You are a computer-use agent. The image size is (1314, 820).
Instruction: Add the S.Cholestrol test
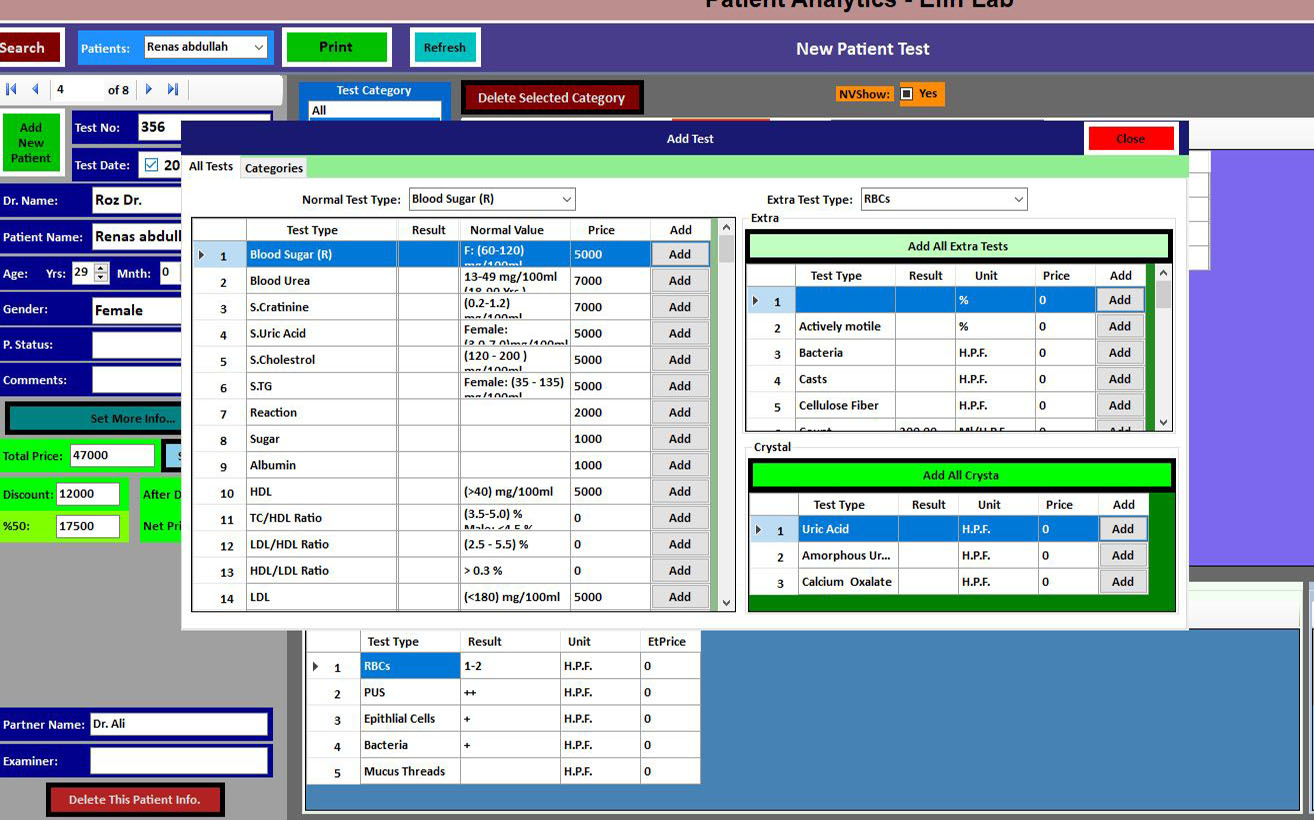[680, 359]
